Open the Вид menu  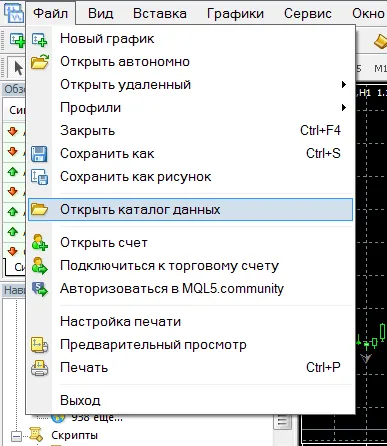tap(100, 13)
